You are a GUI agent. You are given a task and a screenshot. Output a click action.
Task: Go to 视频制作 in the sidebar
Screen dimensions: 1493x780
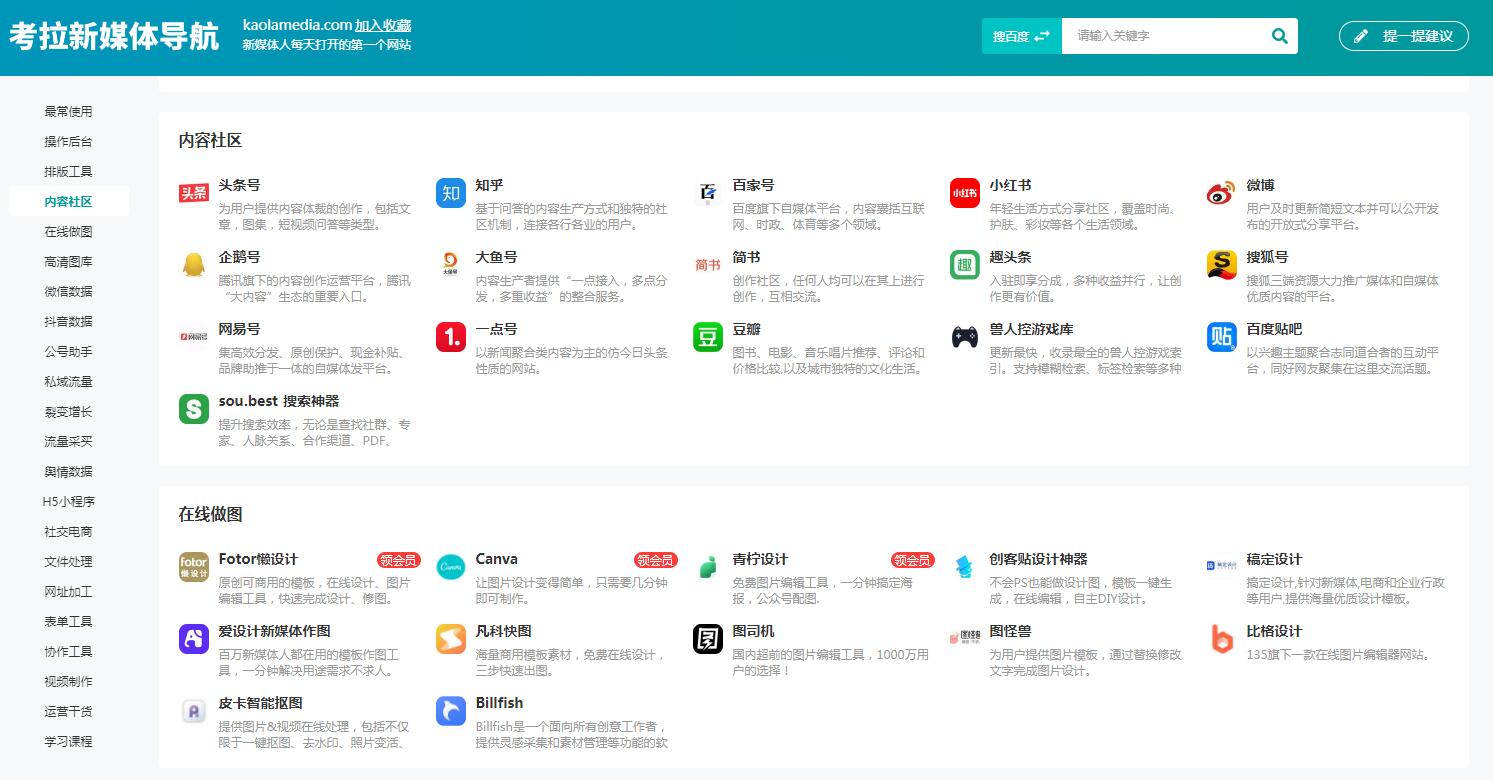pyautogui.click(x=68, y=681)
